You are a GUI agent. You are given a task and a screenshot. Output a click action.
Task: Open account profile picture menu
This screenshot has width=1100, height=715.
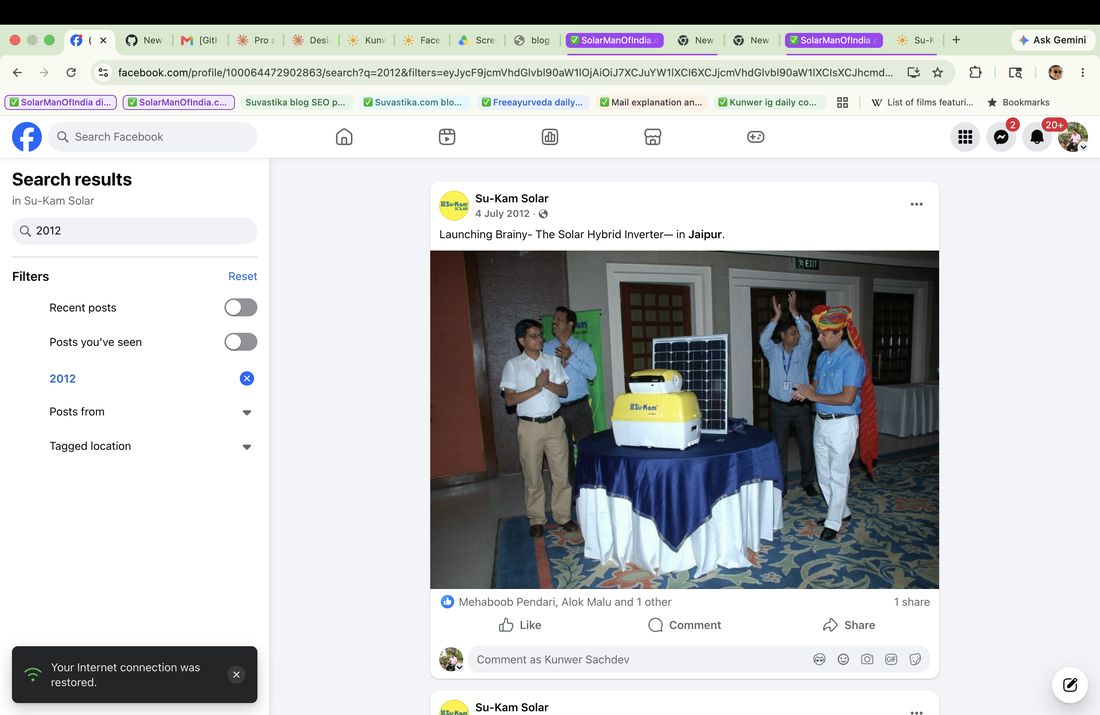tap(1073, 137)
